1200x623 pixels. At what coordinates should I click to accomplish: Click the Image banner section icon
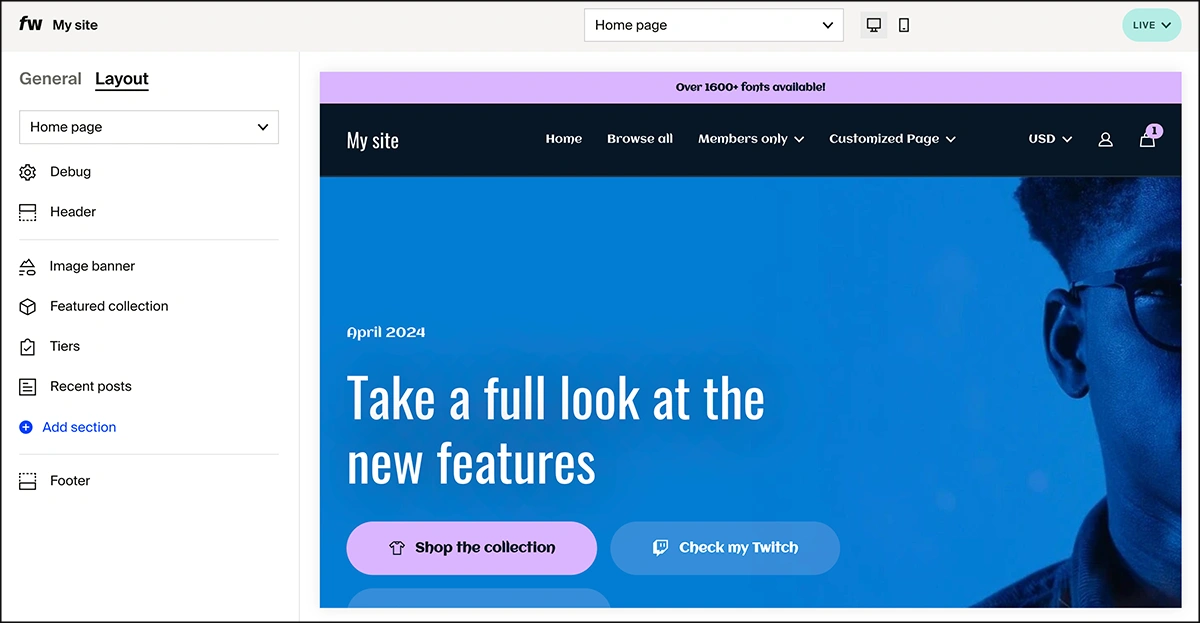(28, 267)
